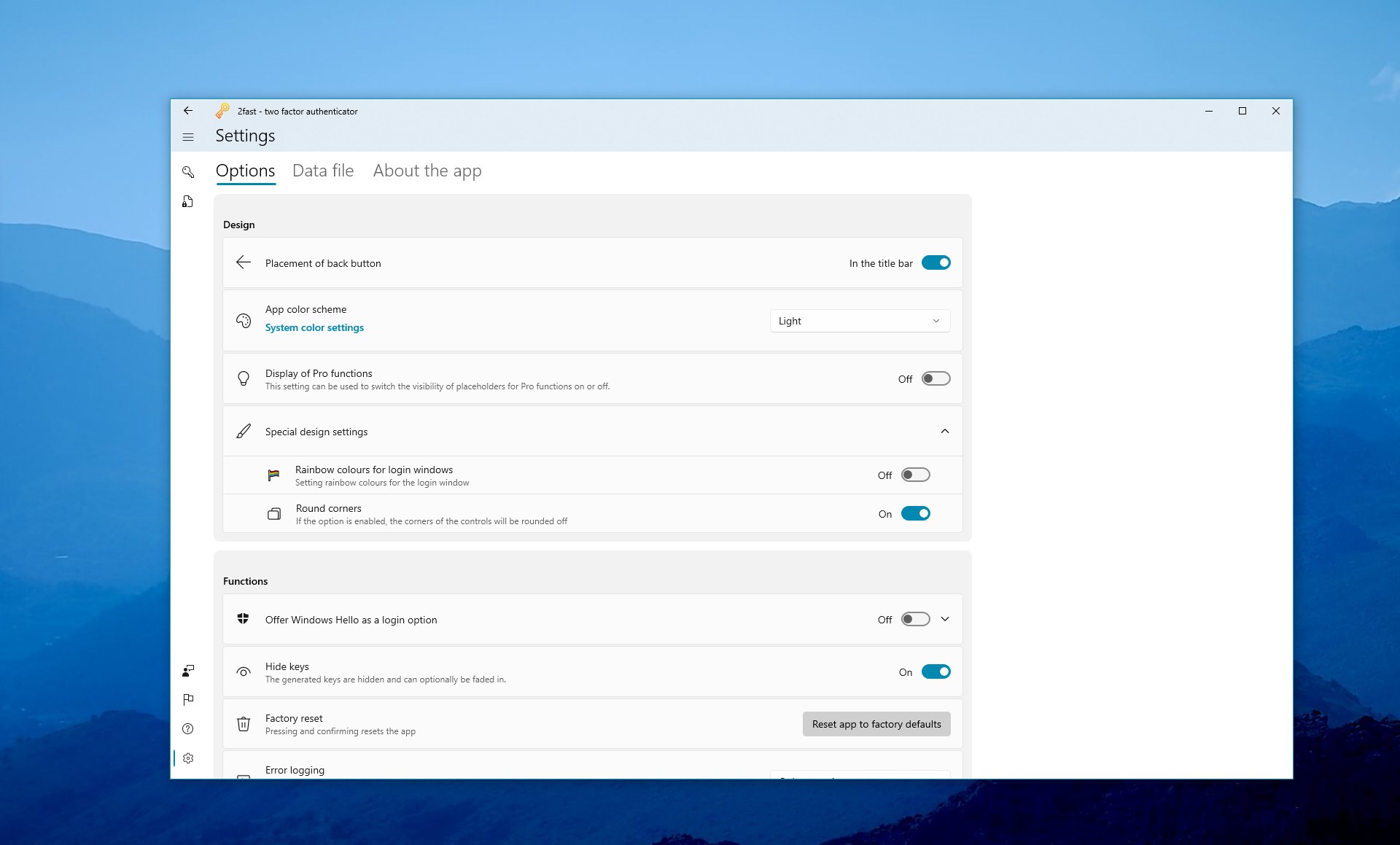The height and width of the screenshot is (845, 1400).
Task: Open the Light color scheme dropdown
Action: [860, 321]
